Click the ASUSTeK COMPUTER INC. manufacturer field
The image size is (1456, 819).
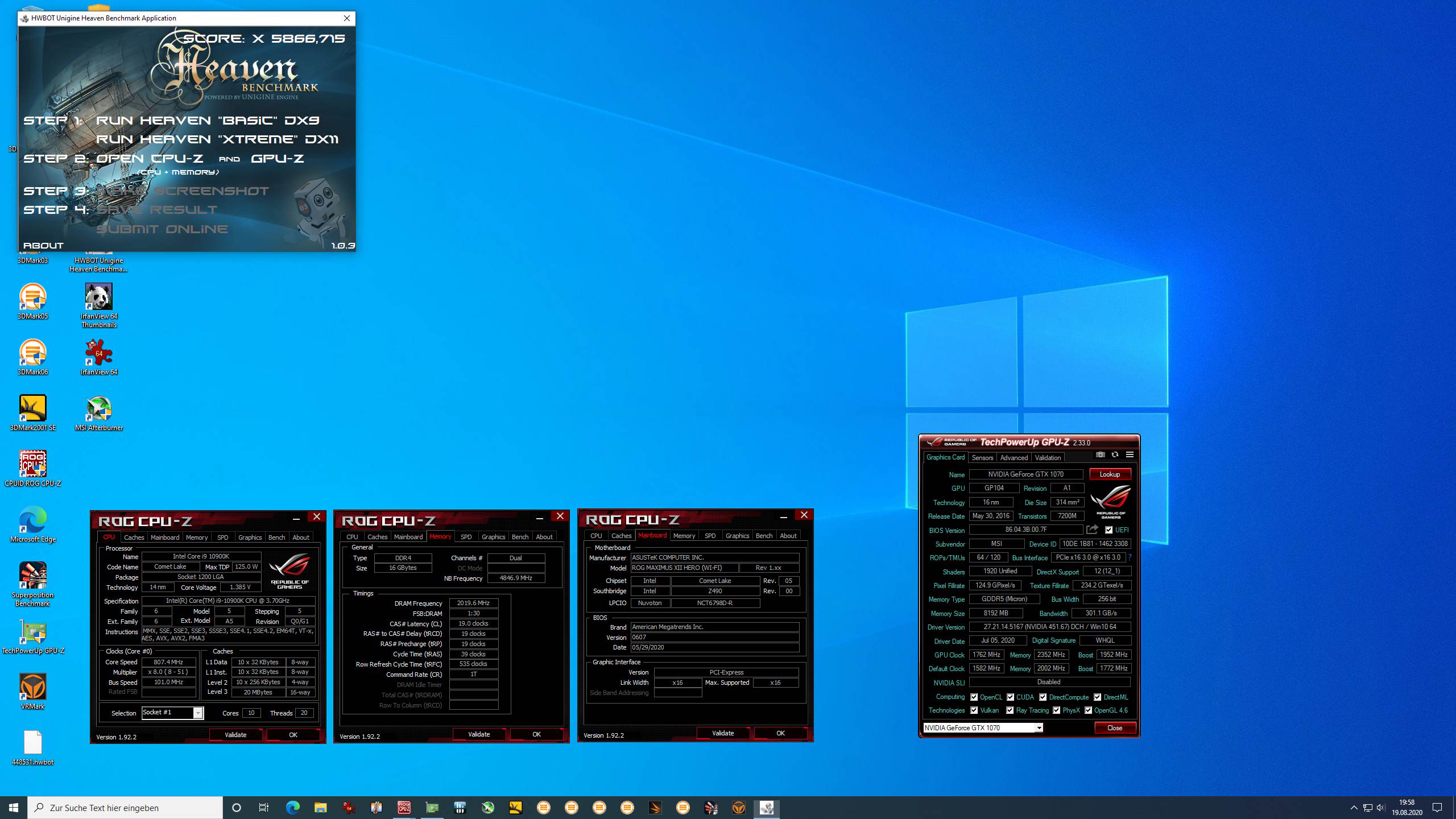tap(715, 558)
